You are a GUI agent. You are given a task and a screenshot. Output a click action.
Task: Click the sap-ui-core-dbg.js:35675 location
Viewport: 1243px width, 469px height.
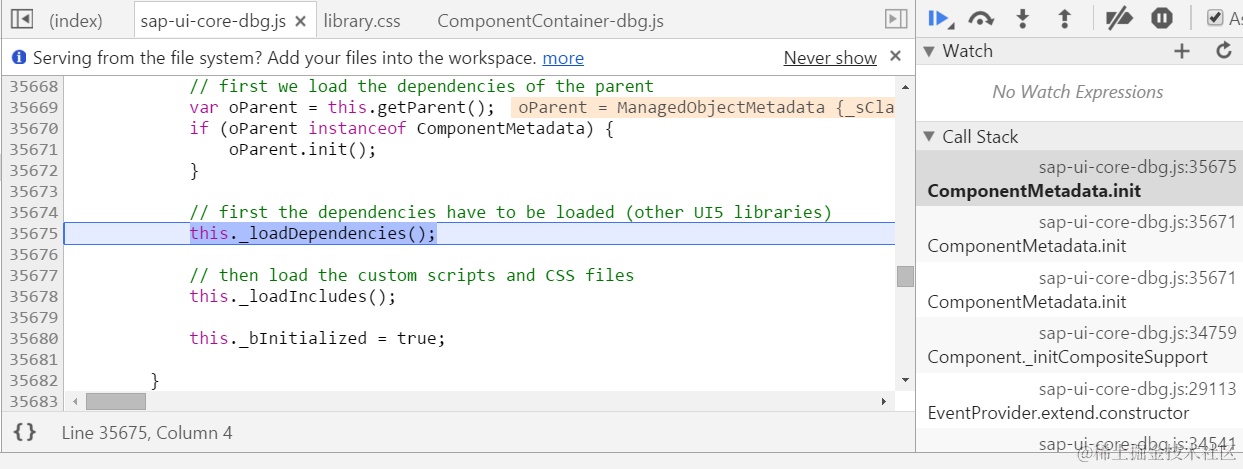click(x=1137, y=167)
